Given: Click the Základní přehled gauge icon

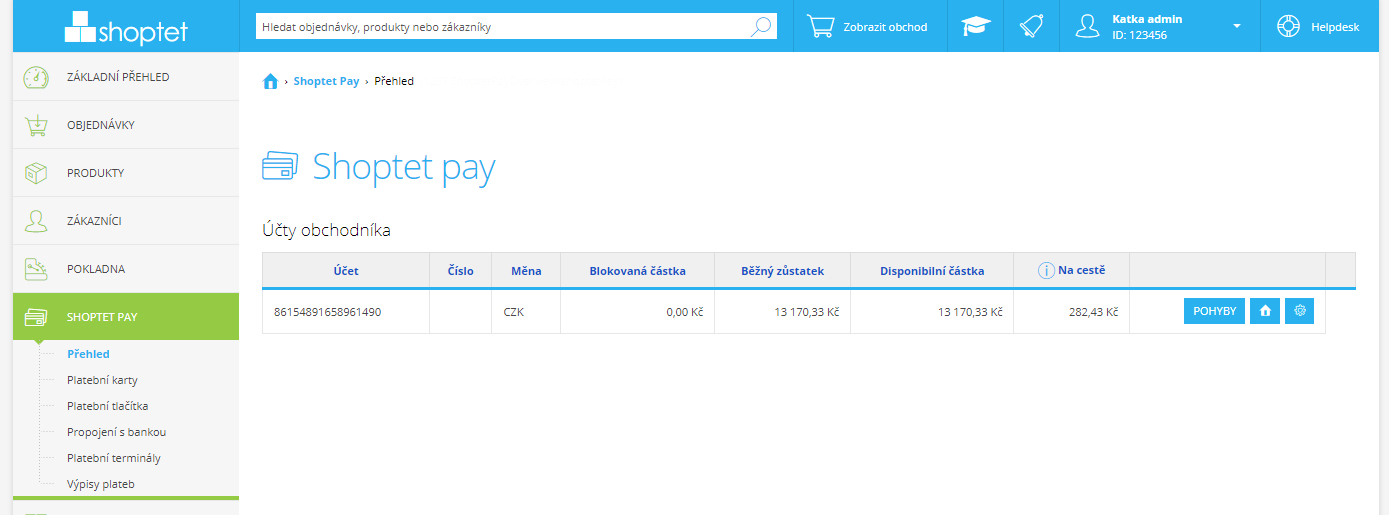Looking at the screenshot, I should pos(36,77).
